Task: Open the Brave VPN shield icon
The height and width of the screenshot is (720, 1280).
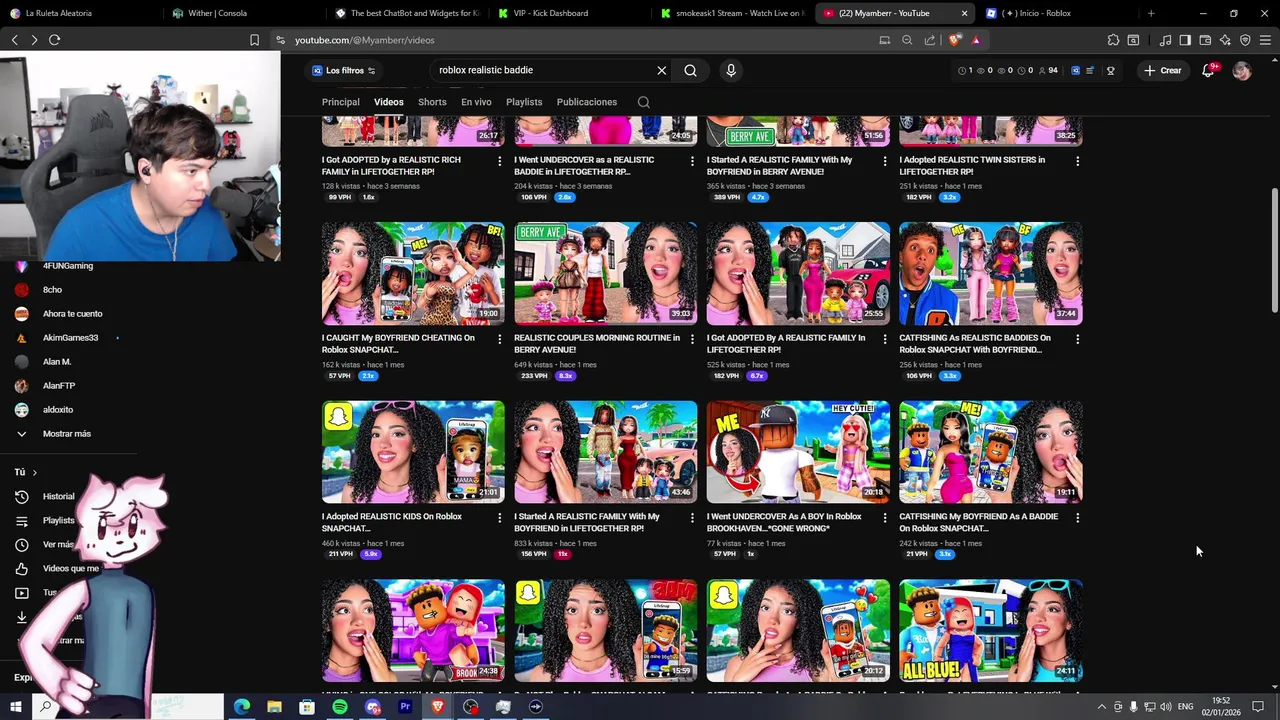Action: [1245, 40]
